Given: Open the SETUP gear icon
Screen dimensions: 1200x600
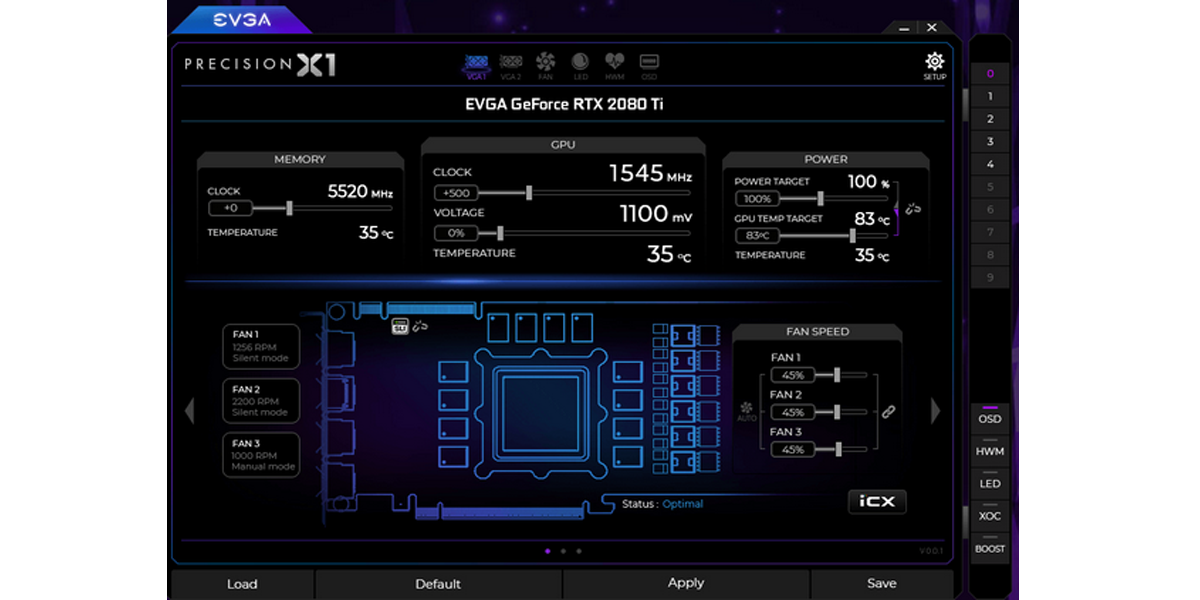Looking at the screenshot, I should pyautogui.click(x=935, y=66).
